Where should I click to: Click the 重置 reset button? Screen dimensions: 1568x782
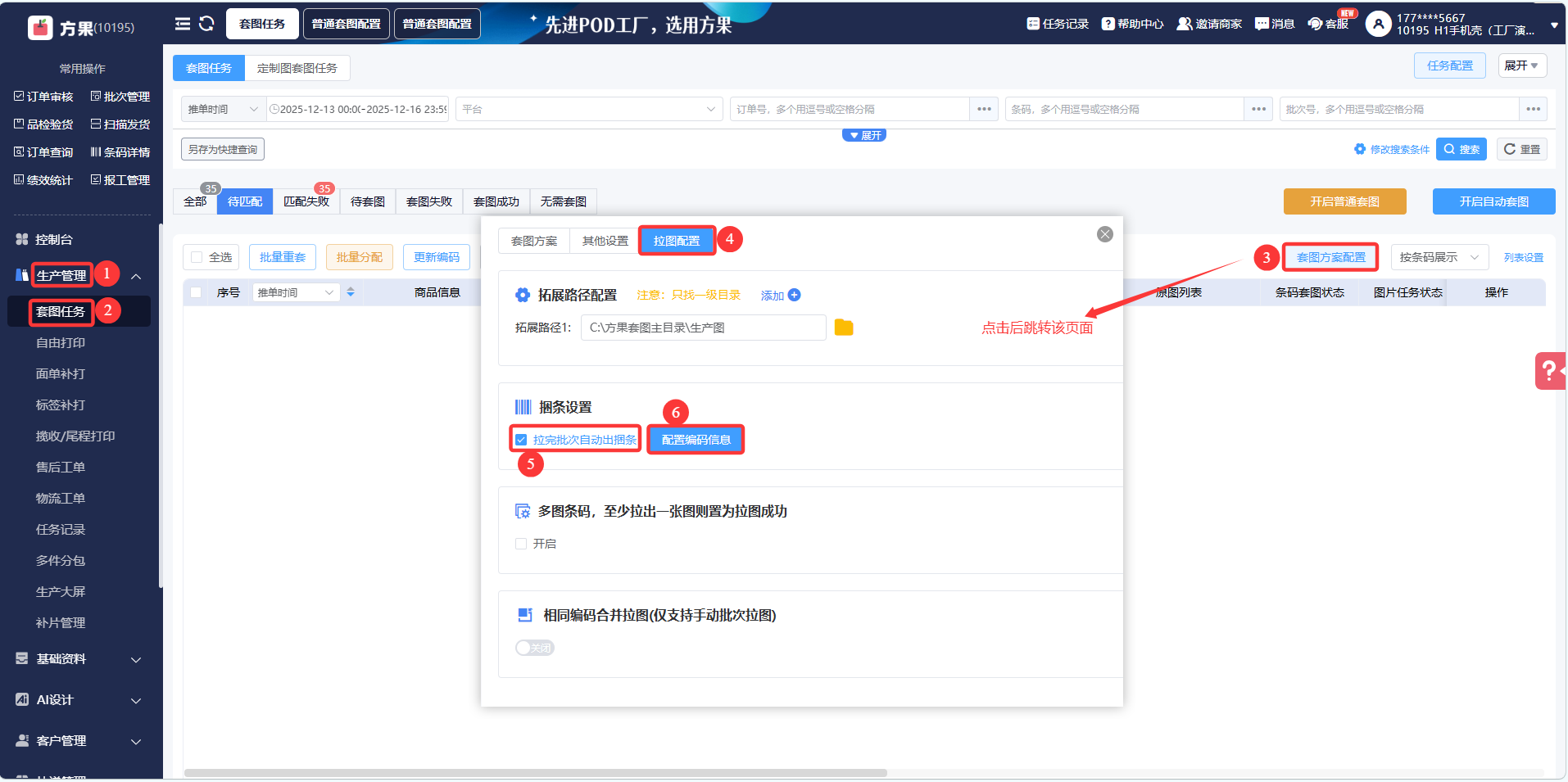click(1522, 149)
